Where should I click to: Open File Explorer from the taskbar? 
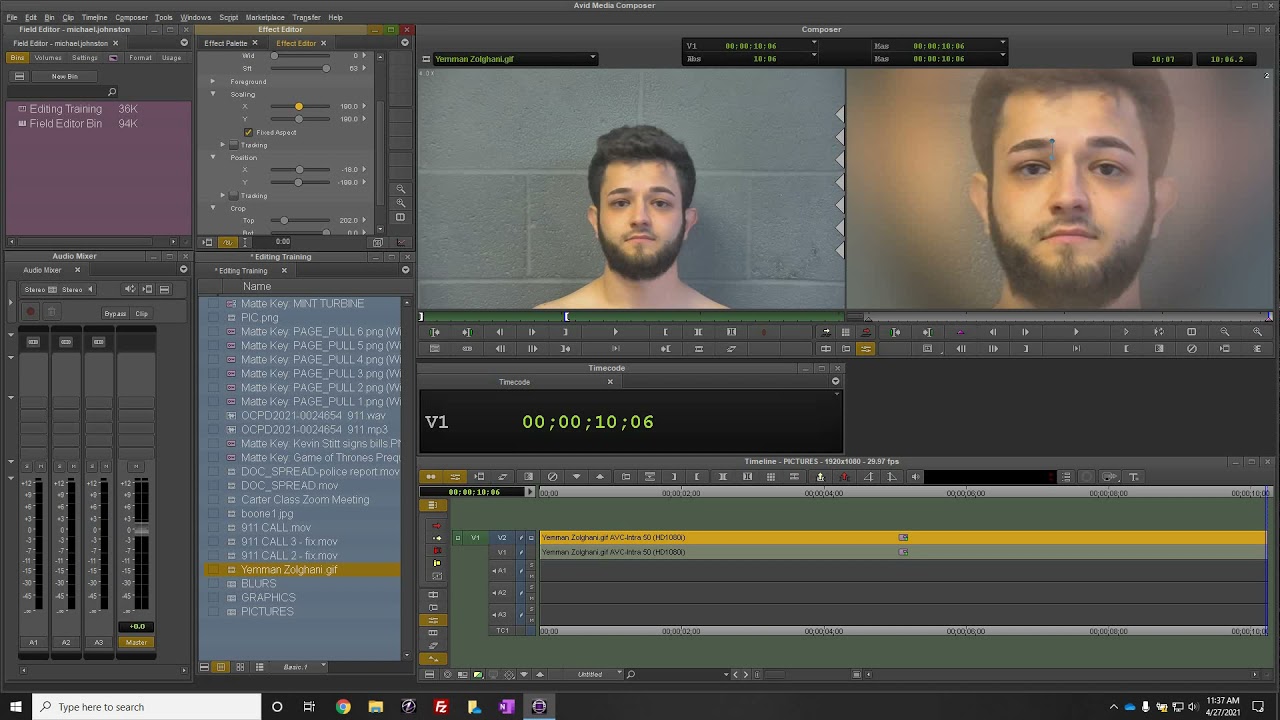(x=376, y=707)
